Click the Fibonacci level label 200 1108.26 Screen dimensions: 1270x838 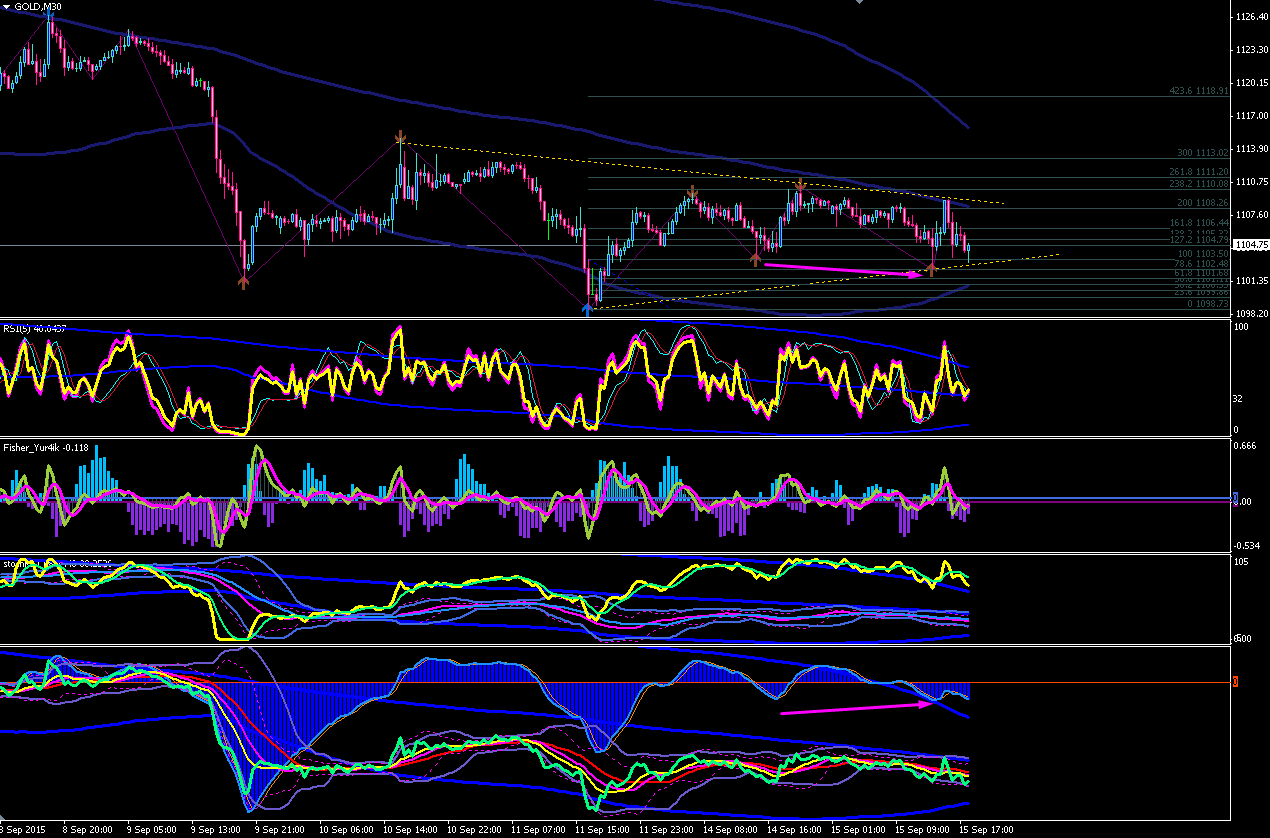(x=1202, y=203)
